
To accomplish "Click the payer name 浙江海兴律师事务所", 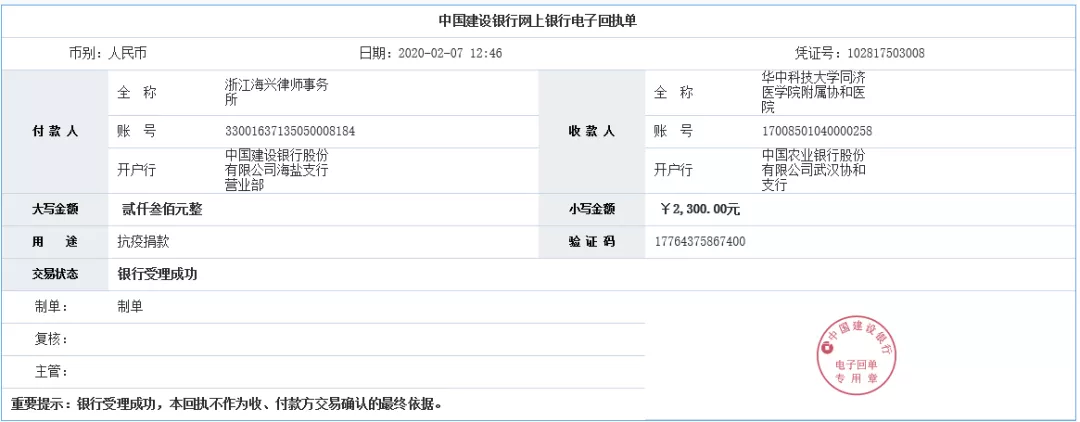I will click(276, 92).
